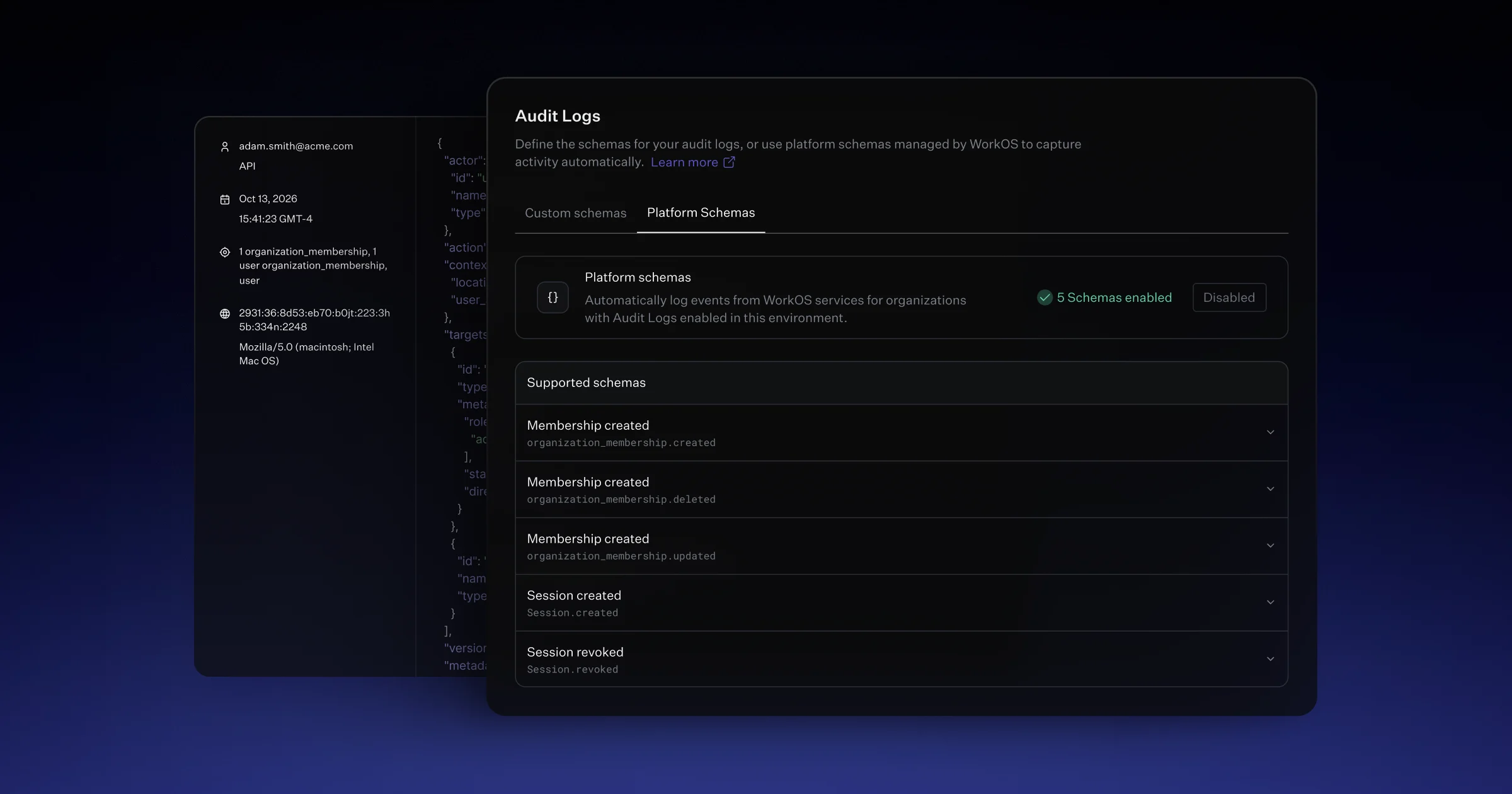This screenshot has width=1512, height=794.
Task: Click the "actor" key in the JSON panel
Action: 464,161
